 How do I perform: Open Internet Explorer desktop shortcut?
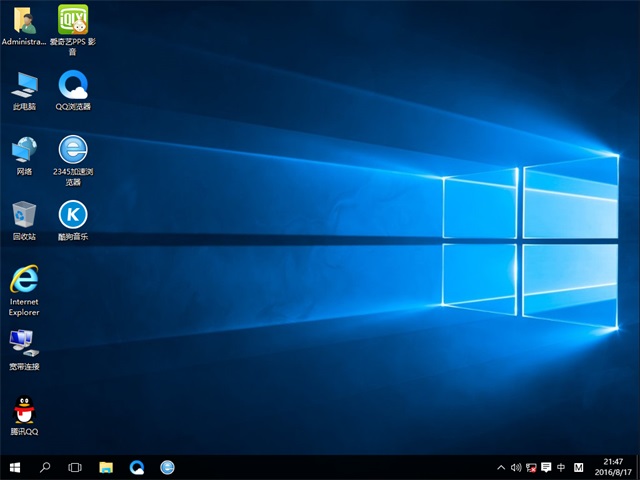tap(24, 280)
